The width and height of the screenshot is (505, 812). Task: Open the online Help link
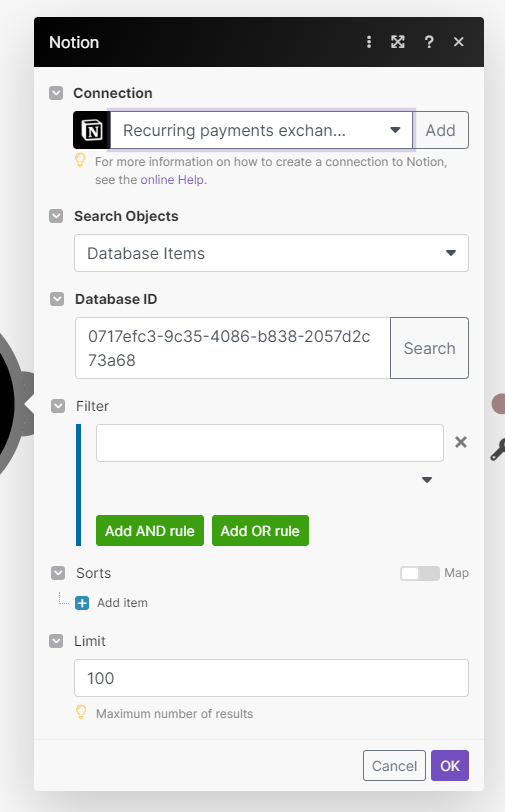[172, 180]
